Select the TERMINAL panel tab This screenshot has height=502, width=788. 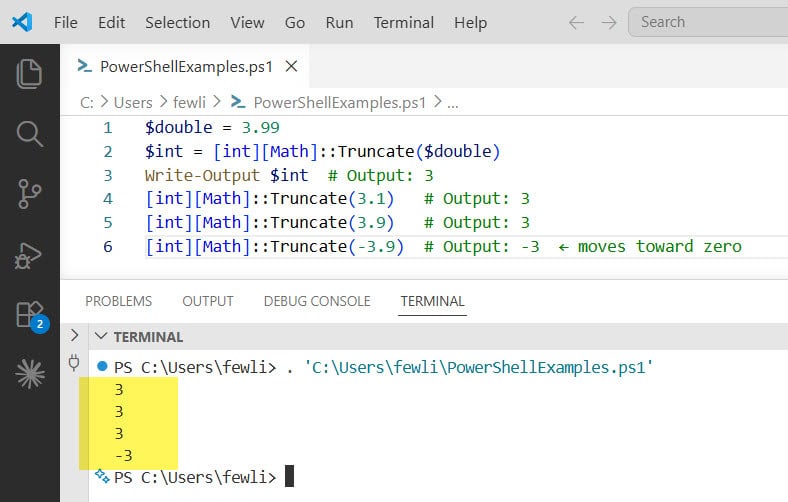click(x=432, y=301)
